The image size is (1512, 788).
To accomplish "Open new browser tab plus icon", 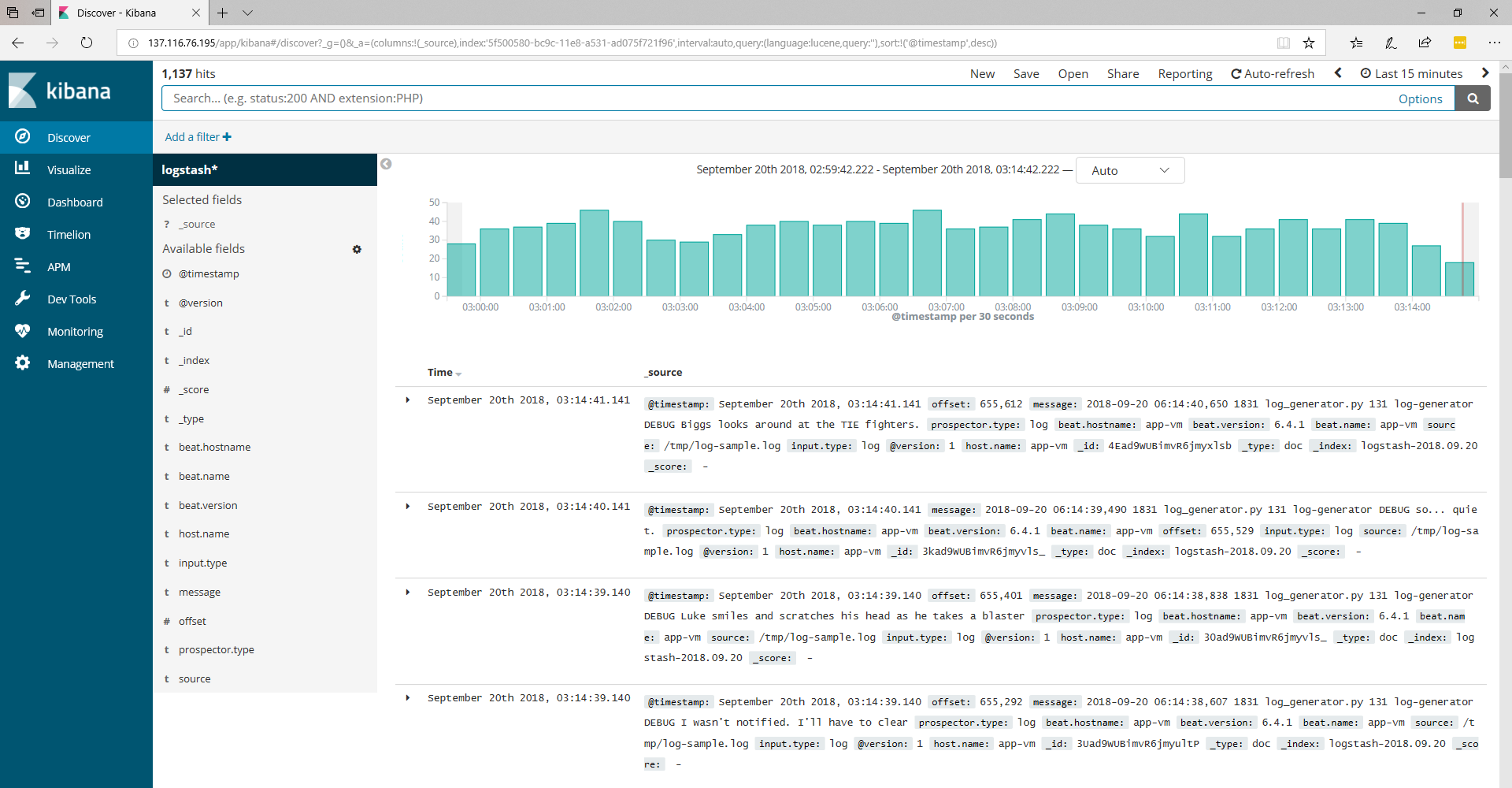I will [223, 13].
